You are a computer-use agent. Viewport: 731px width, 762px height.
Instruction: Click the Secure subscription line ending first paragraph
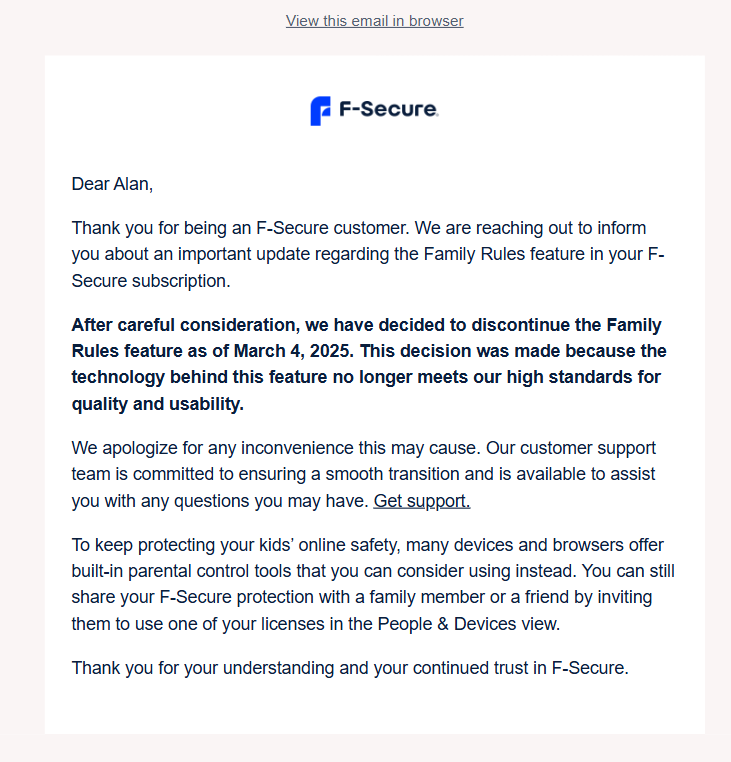tap(151, 281)
